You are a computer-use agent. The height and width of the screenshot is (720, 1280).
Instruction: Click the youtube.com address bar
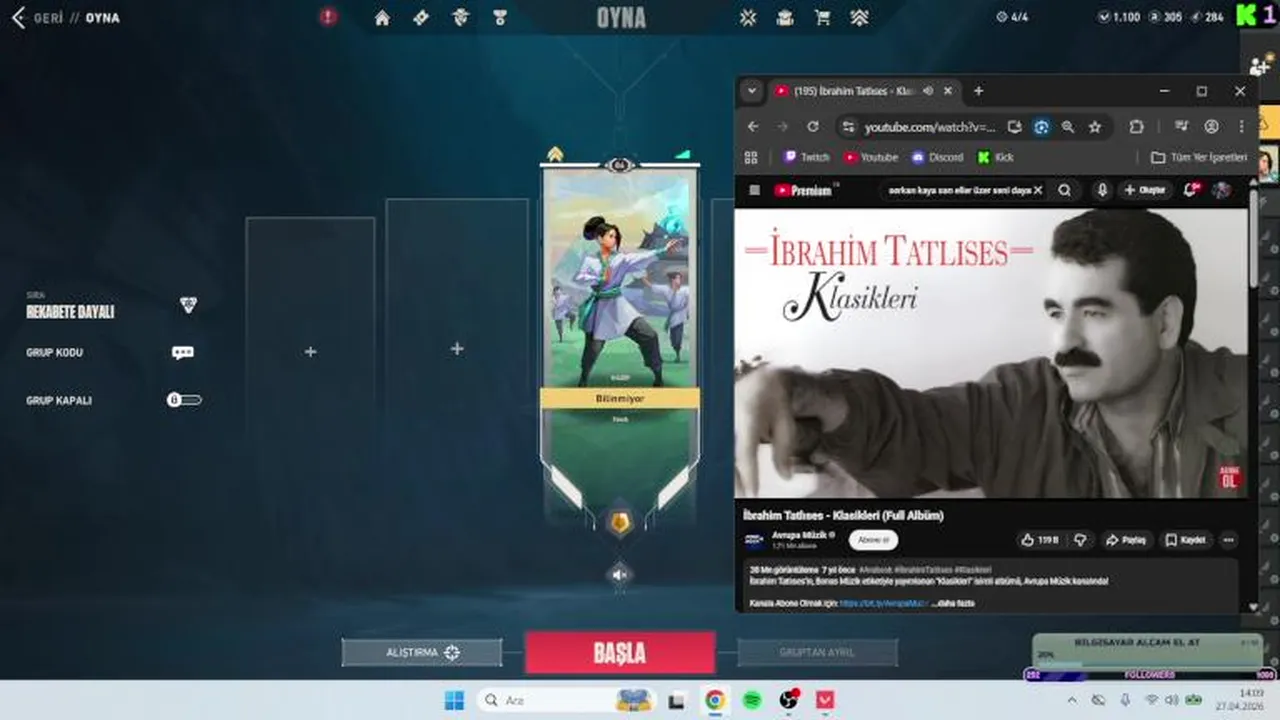pyautogui.click(x=930, y=127)
